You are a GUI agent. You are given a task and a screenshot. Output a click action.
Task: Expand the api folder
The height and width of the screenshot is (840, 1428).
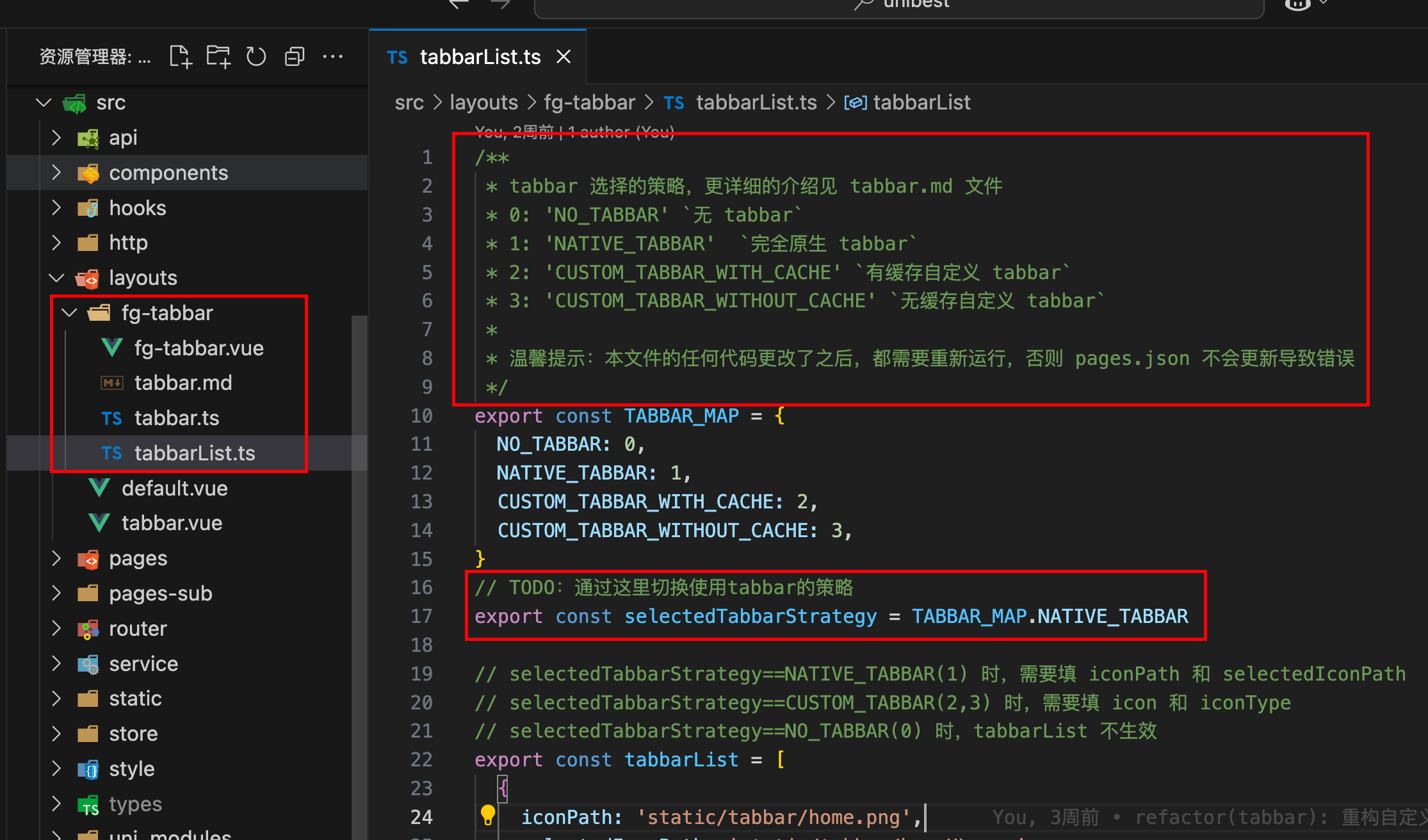pos(56,138)
